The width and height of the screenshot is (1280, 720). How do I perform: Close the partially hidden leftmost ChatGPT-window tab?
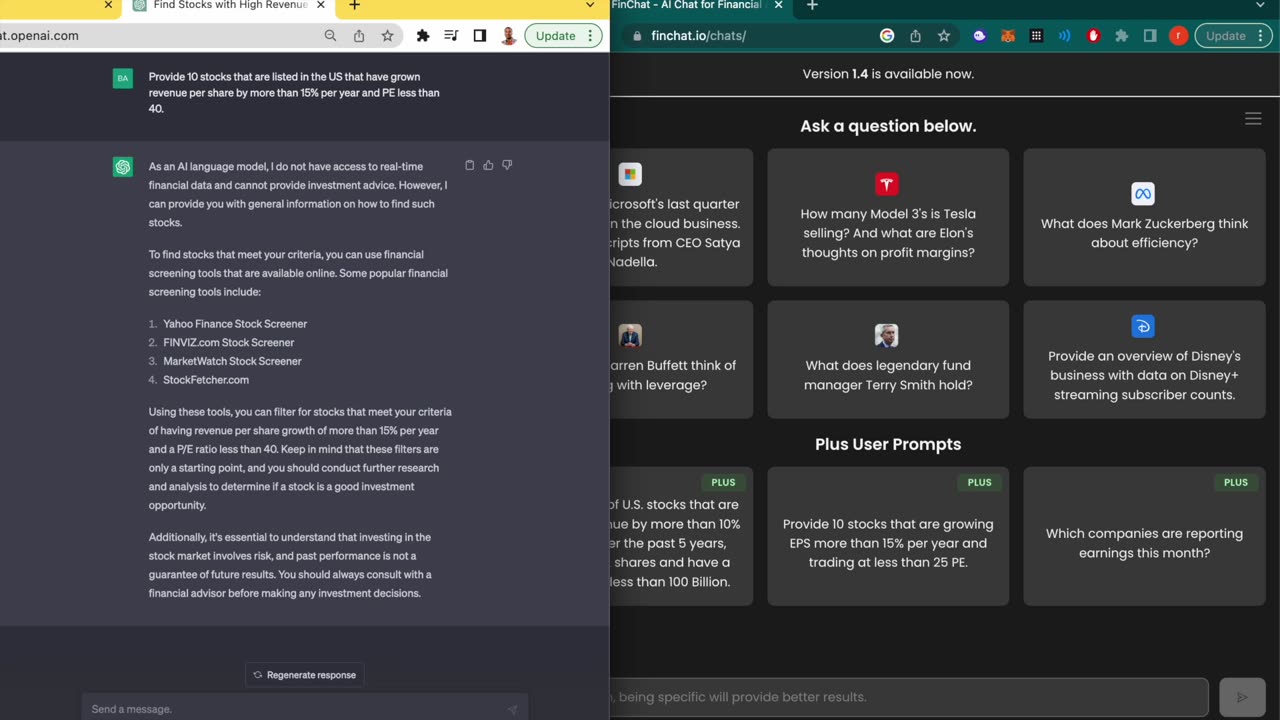click(108, 5)
